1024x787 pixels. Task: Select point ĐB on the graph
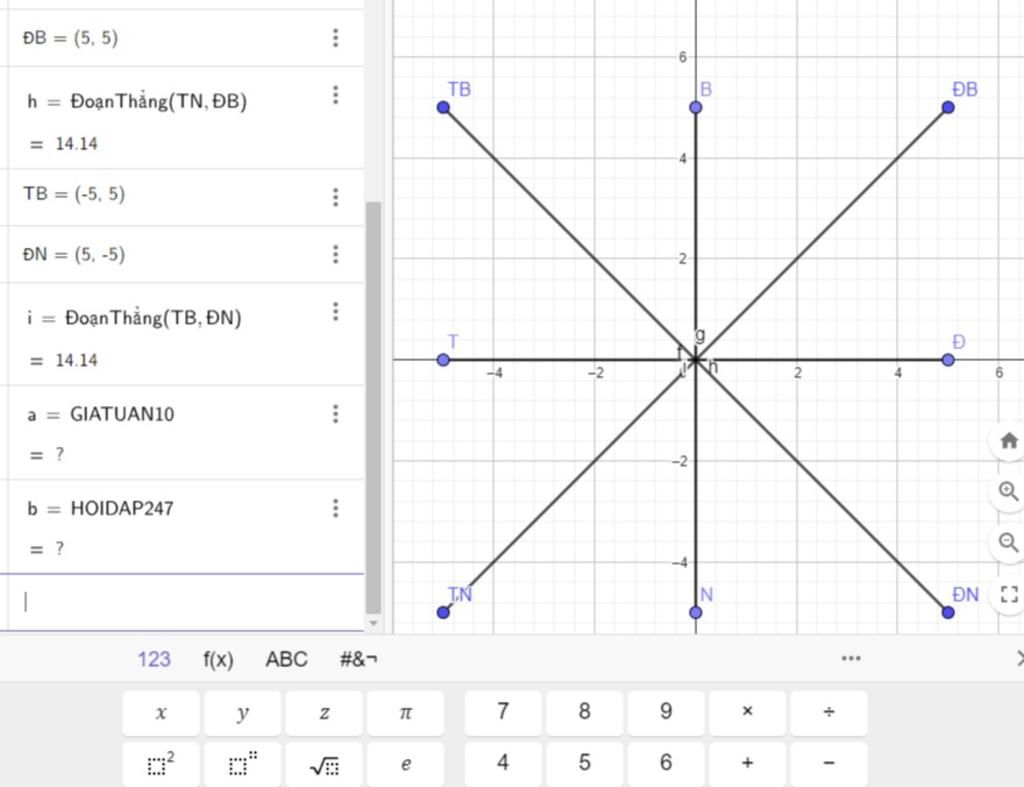click(948, 107)
